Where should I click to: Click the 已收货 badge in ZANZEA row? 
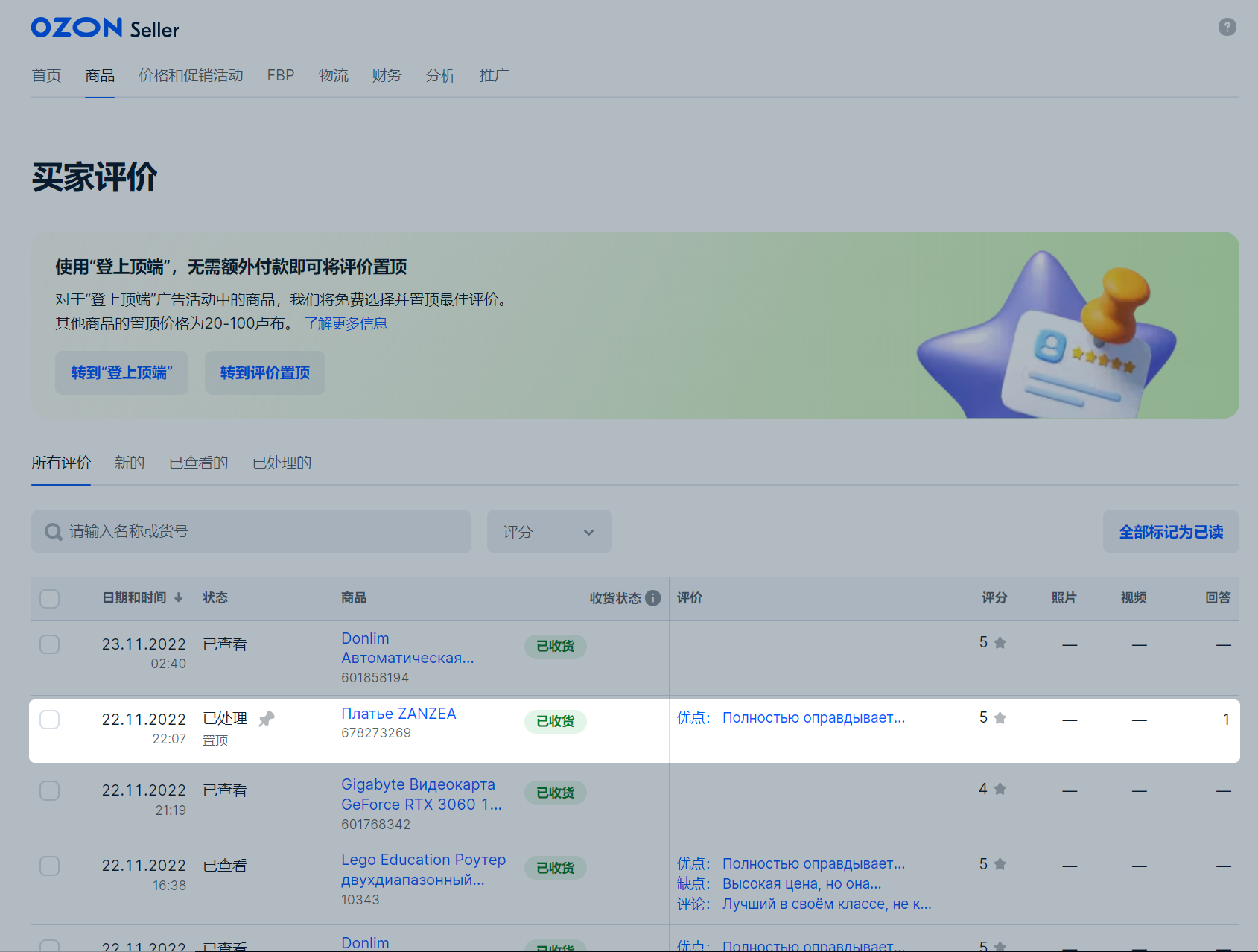tap(556, 722)
